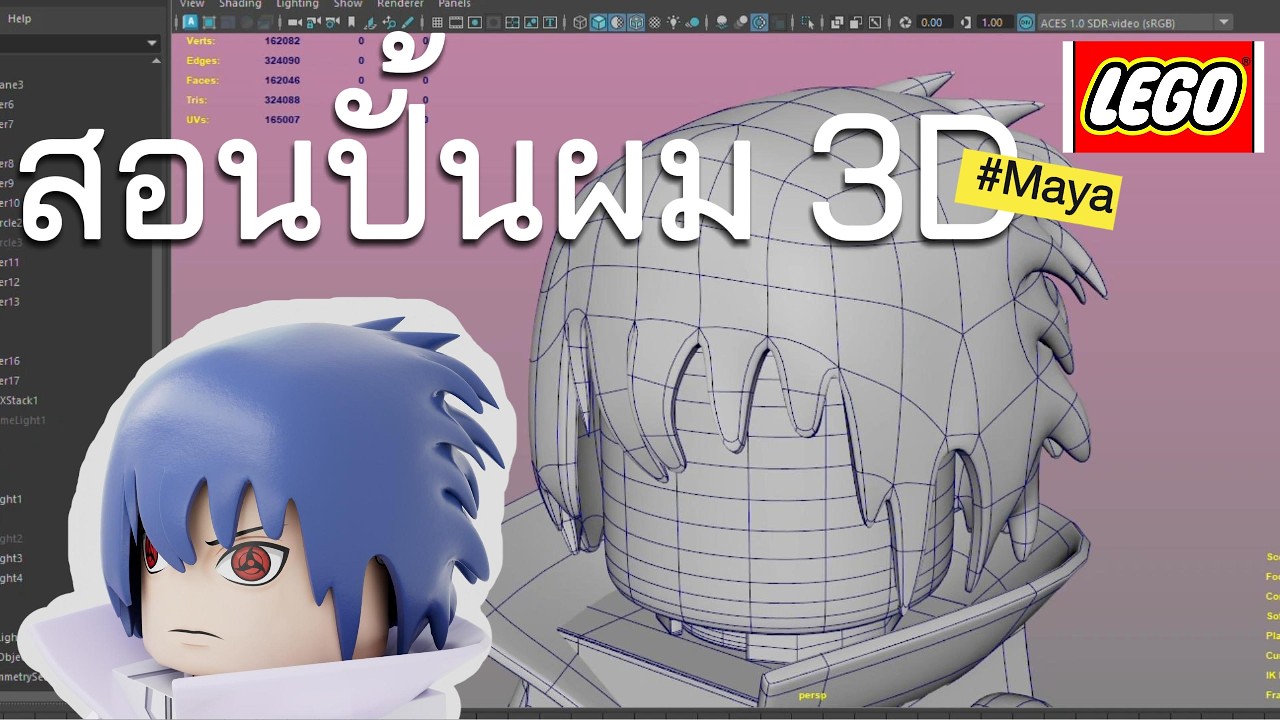Click the arrow of the view transform dropdown
This screenshot has width=1280, height=720.
[x=1224, y=22]
